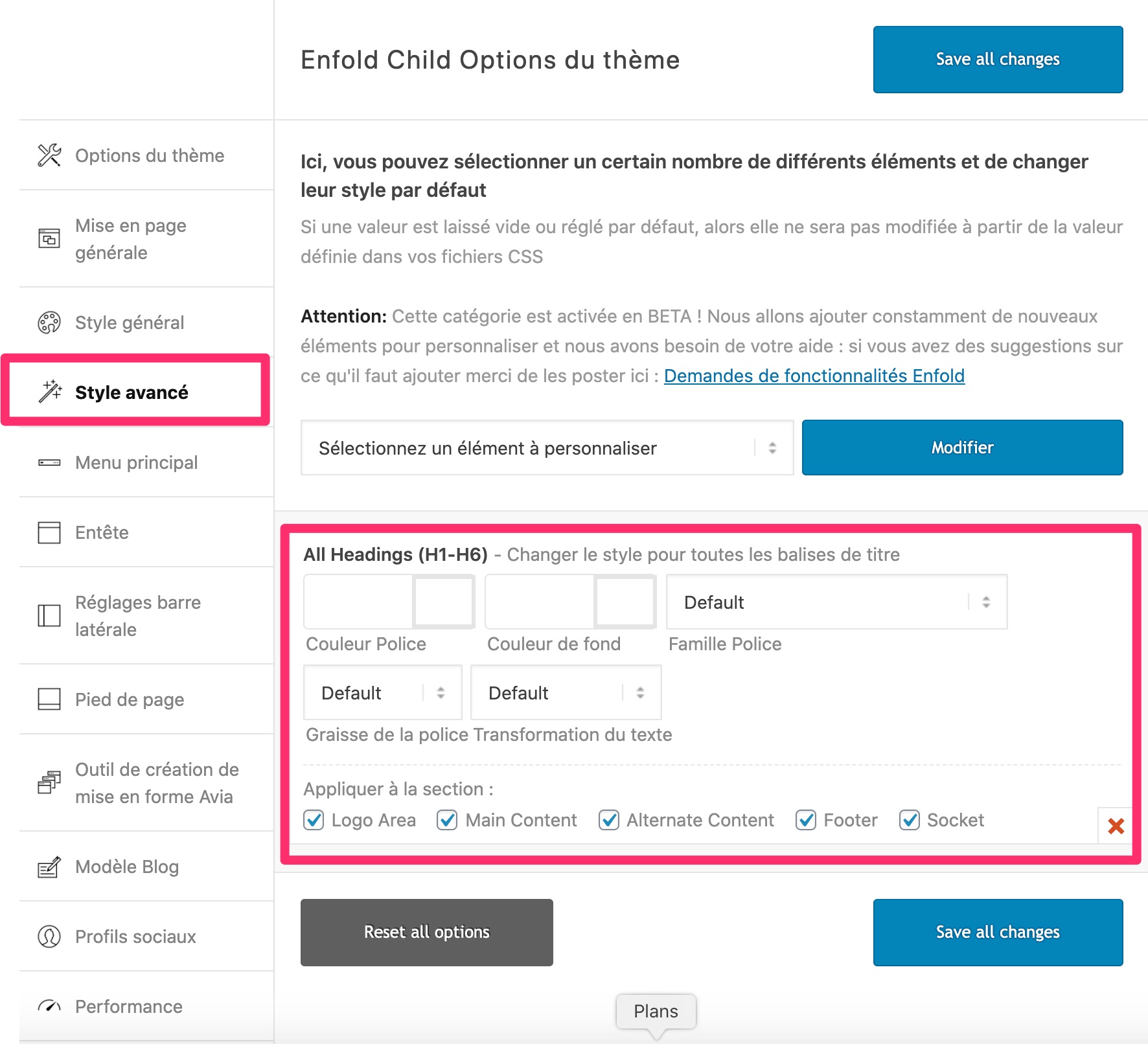Click the header icon next to Entête
This screenshot has width=1148, height=1044.
49,532
